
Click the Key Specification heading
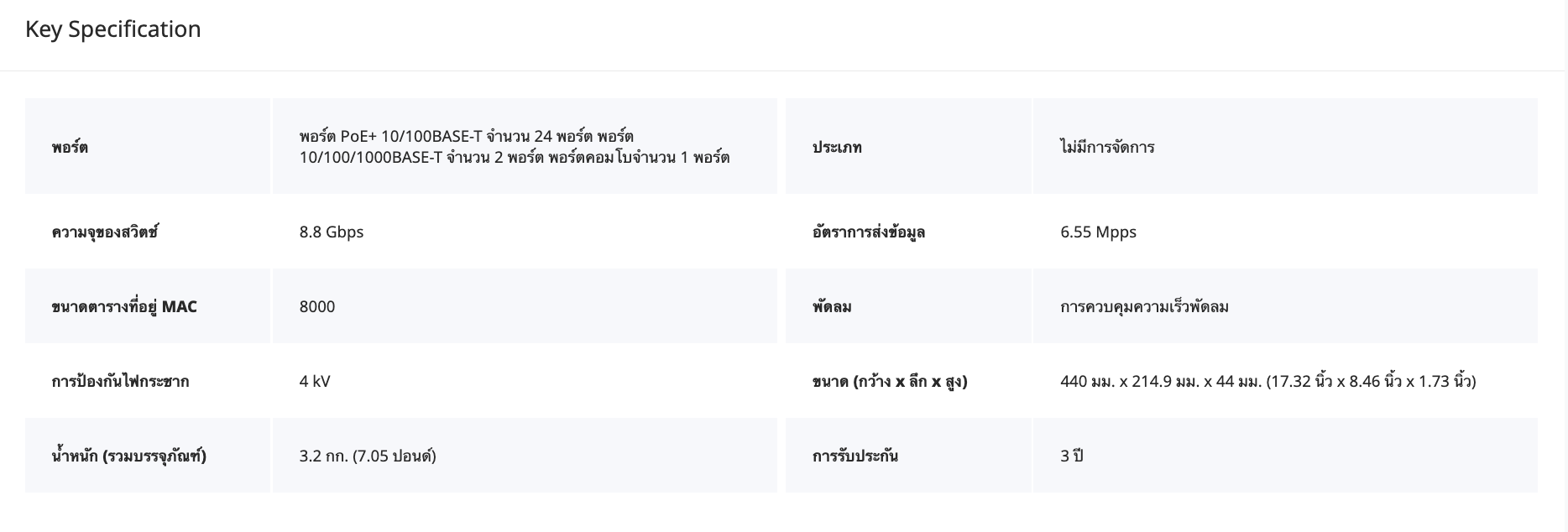click(113, 29)
